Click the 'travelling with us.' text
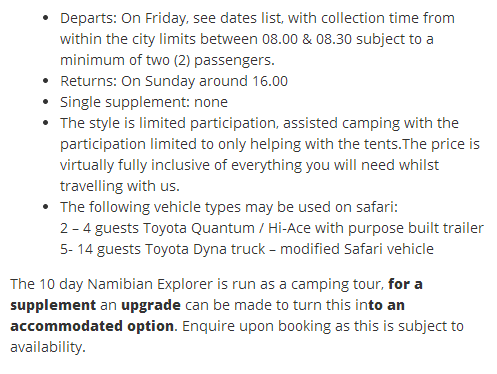The height and width of the screenshot is (374, 497). (120, 186)
